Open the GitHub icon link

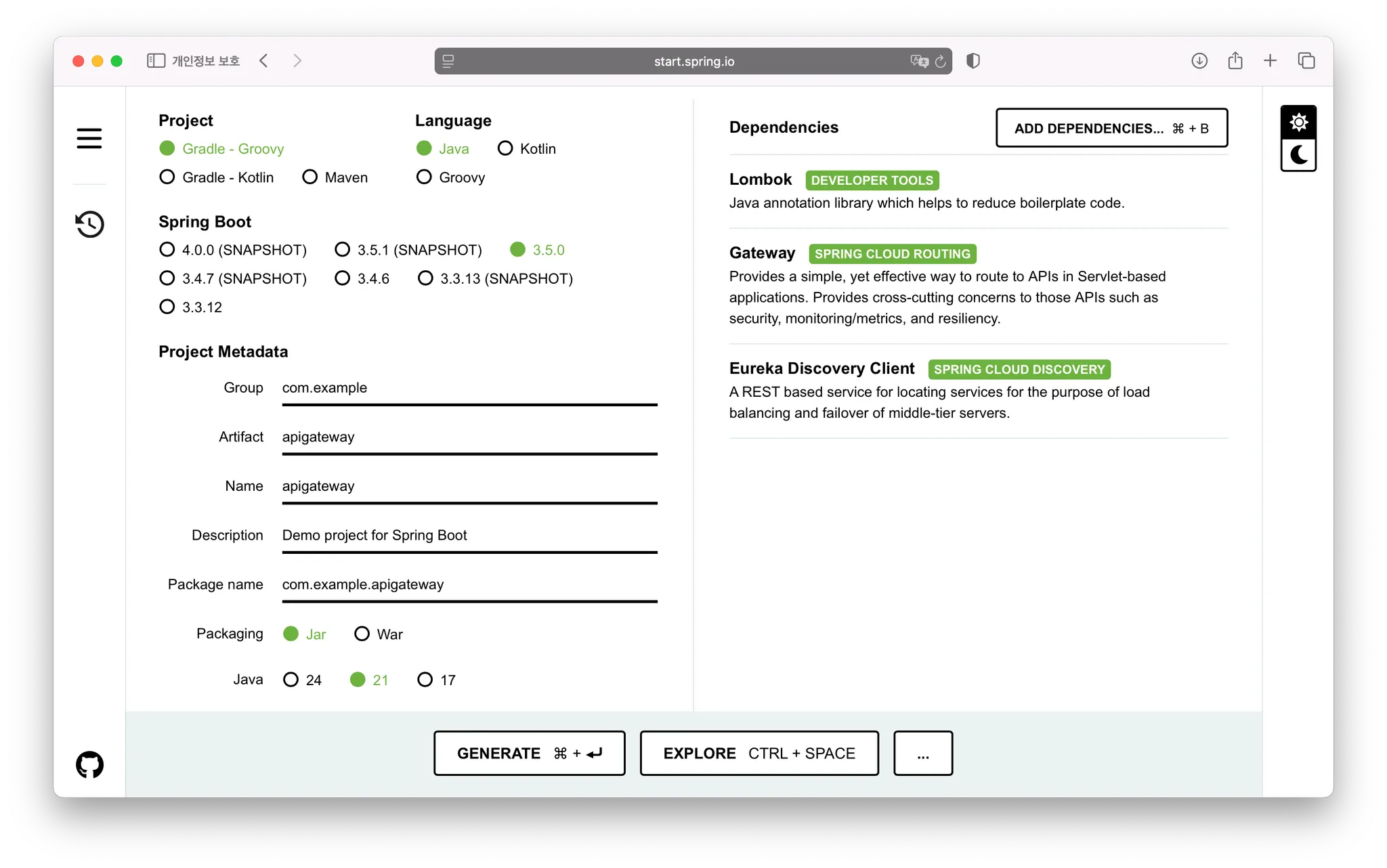[89, 764]
